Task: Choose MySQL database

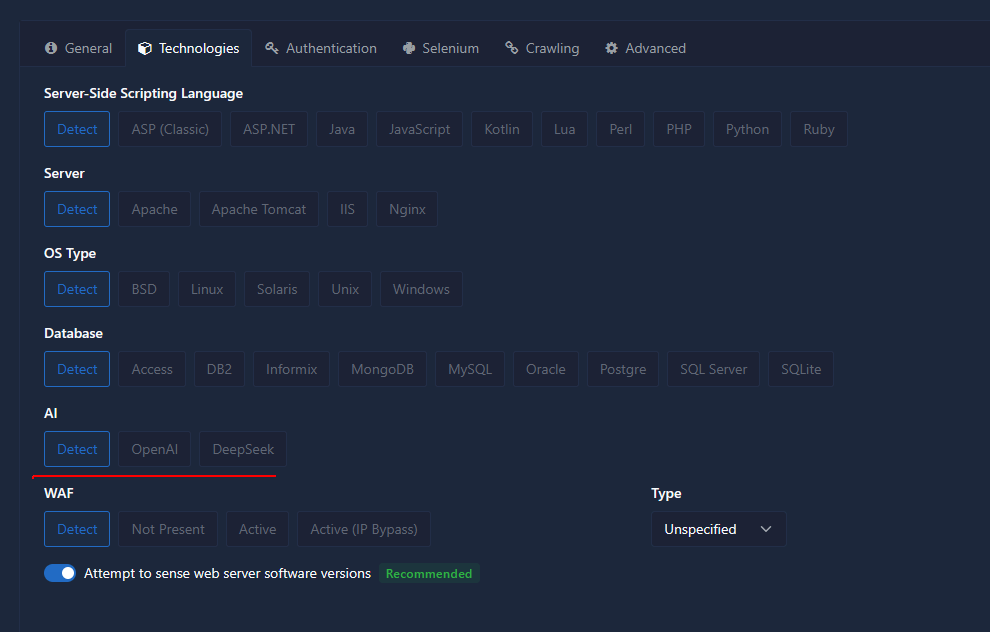Action: (x=470, y=369)
